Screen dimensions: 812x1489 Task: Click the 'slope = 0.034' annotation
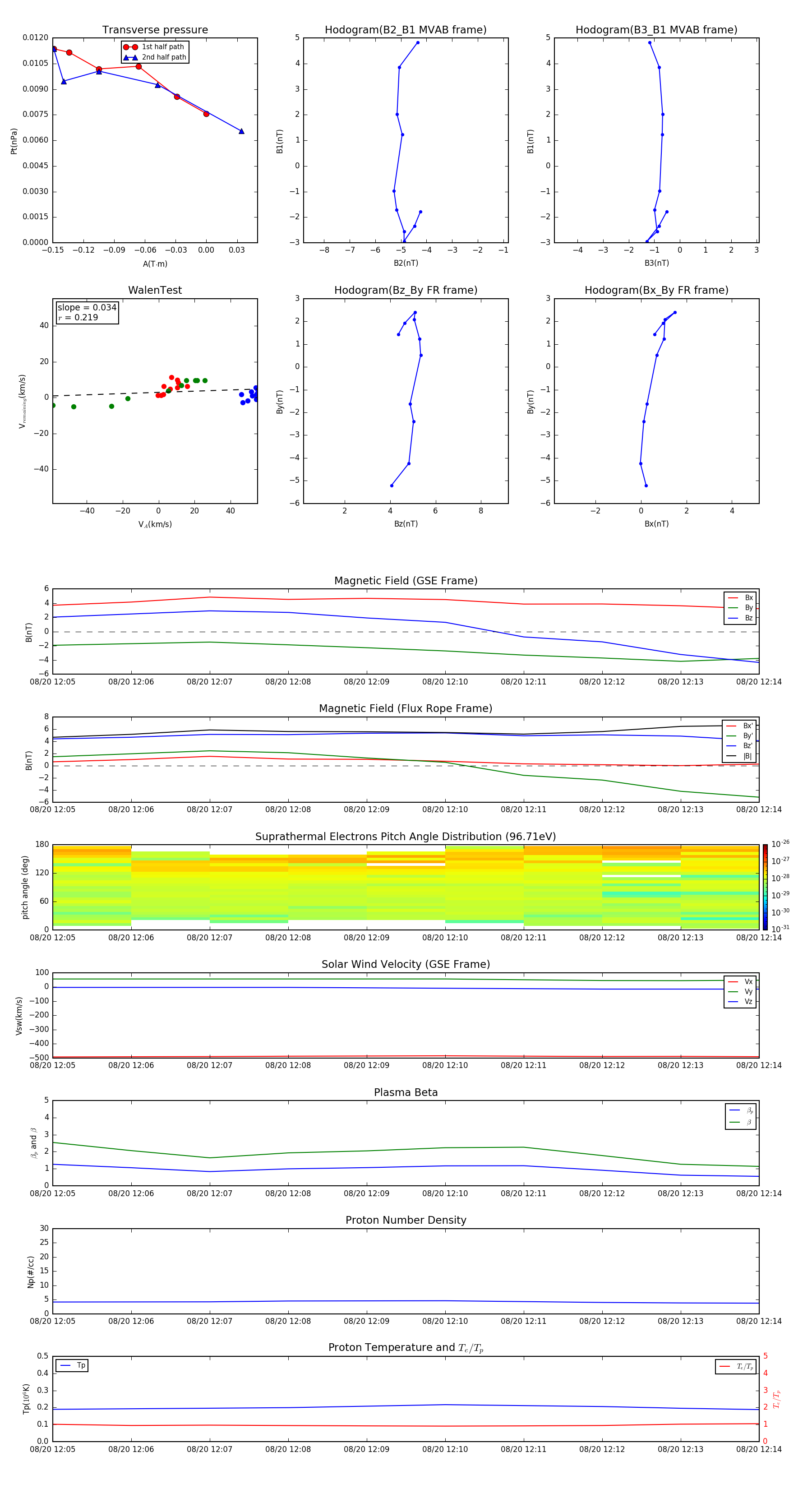(87, 308)
